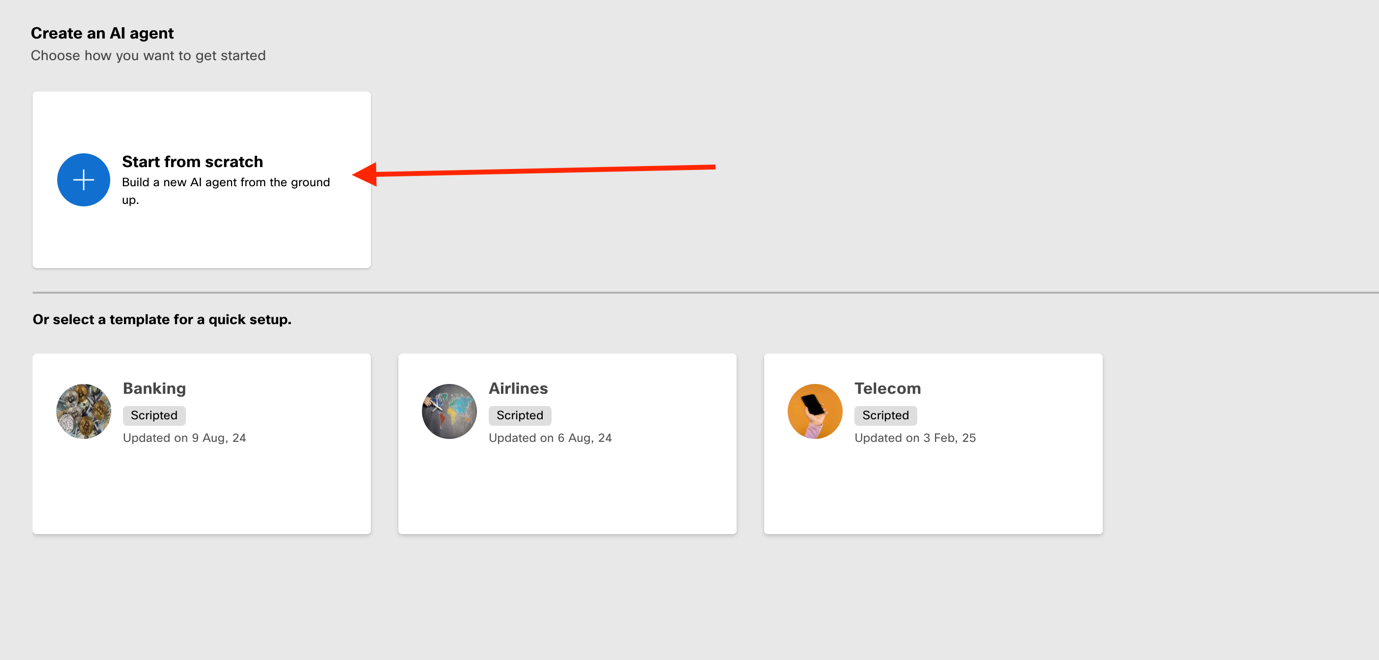The width and height of the screenshot is (1379, 660).
Task: Click the blue plus icon
Action: click(84, 180)
